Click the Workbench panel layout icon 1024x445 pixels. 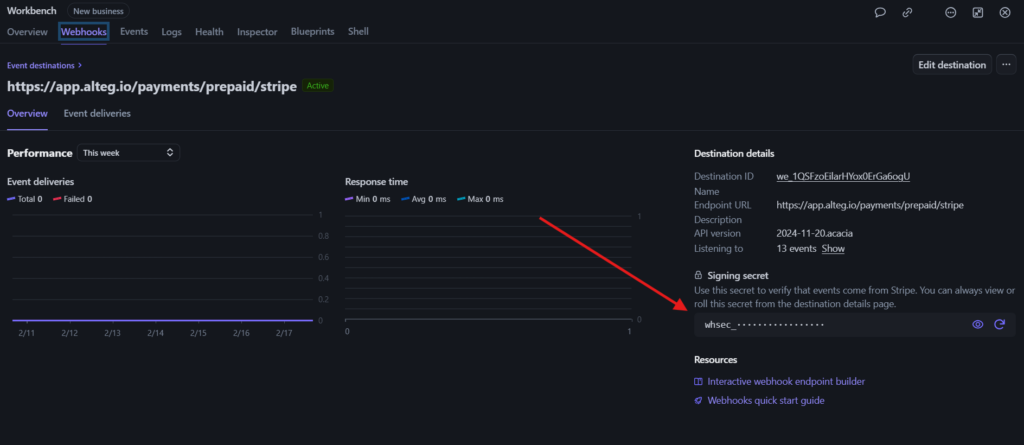point(977,12)
